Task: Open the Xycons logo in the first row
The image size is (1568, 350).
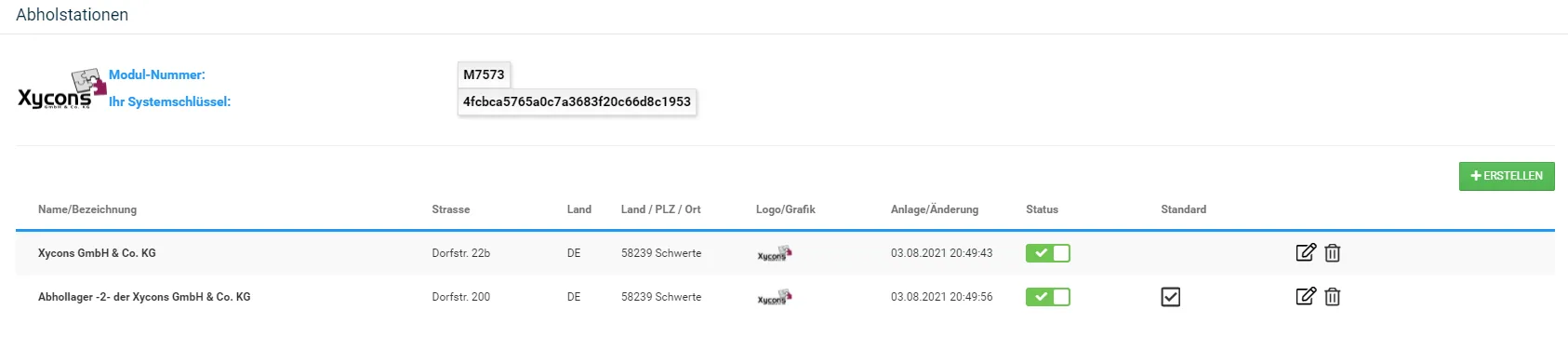Action: pos(774,253)
